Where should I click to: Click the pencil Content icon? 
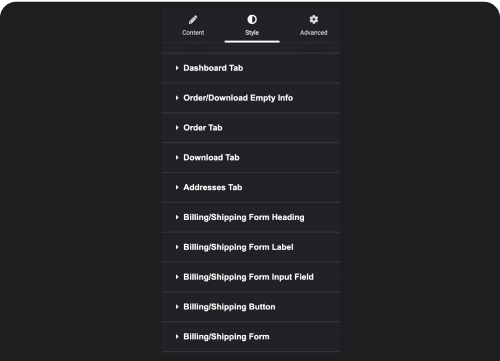(x=193, y=20)
